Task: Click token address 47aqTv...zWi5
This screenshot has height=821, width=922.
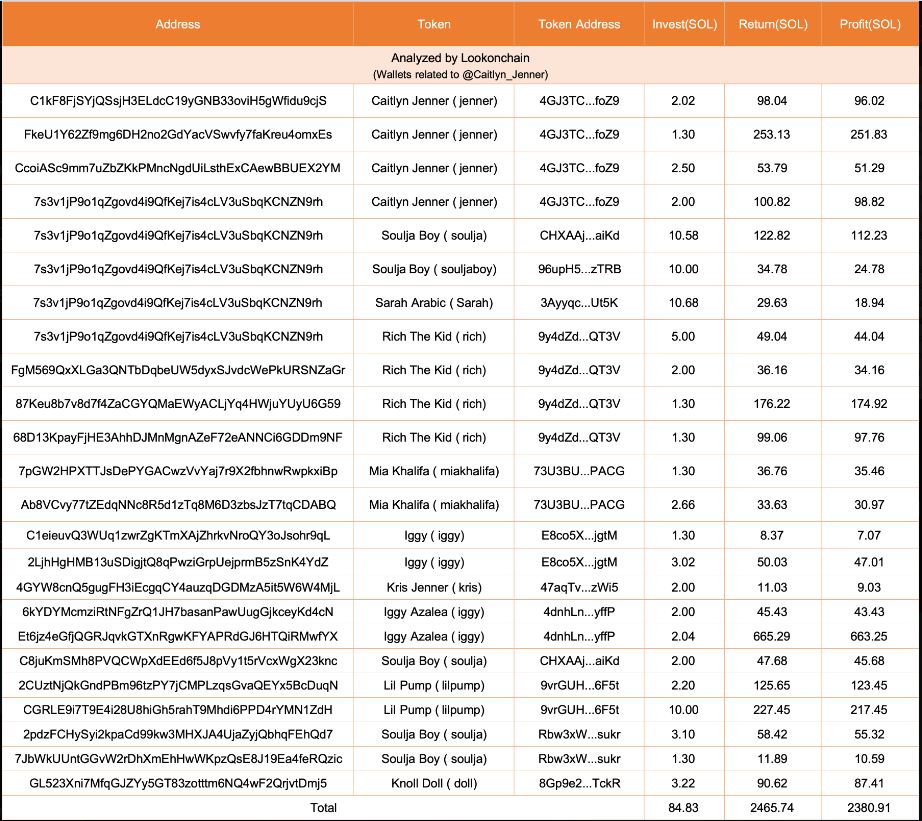Action: (579, 587)
